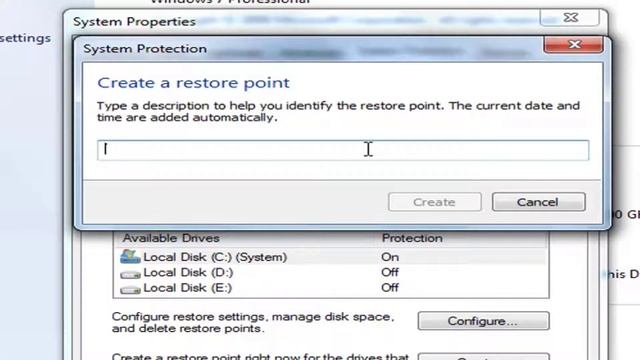Screen dimensions: 640x360
Task: Click the Local Disk (D:) drive icon
Action: [130, 273]
